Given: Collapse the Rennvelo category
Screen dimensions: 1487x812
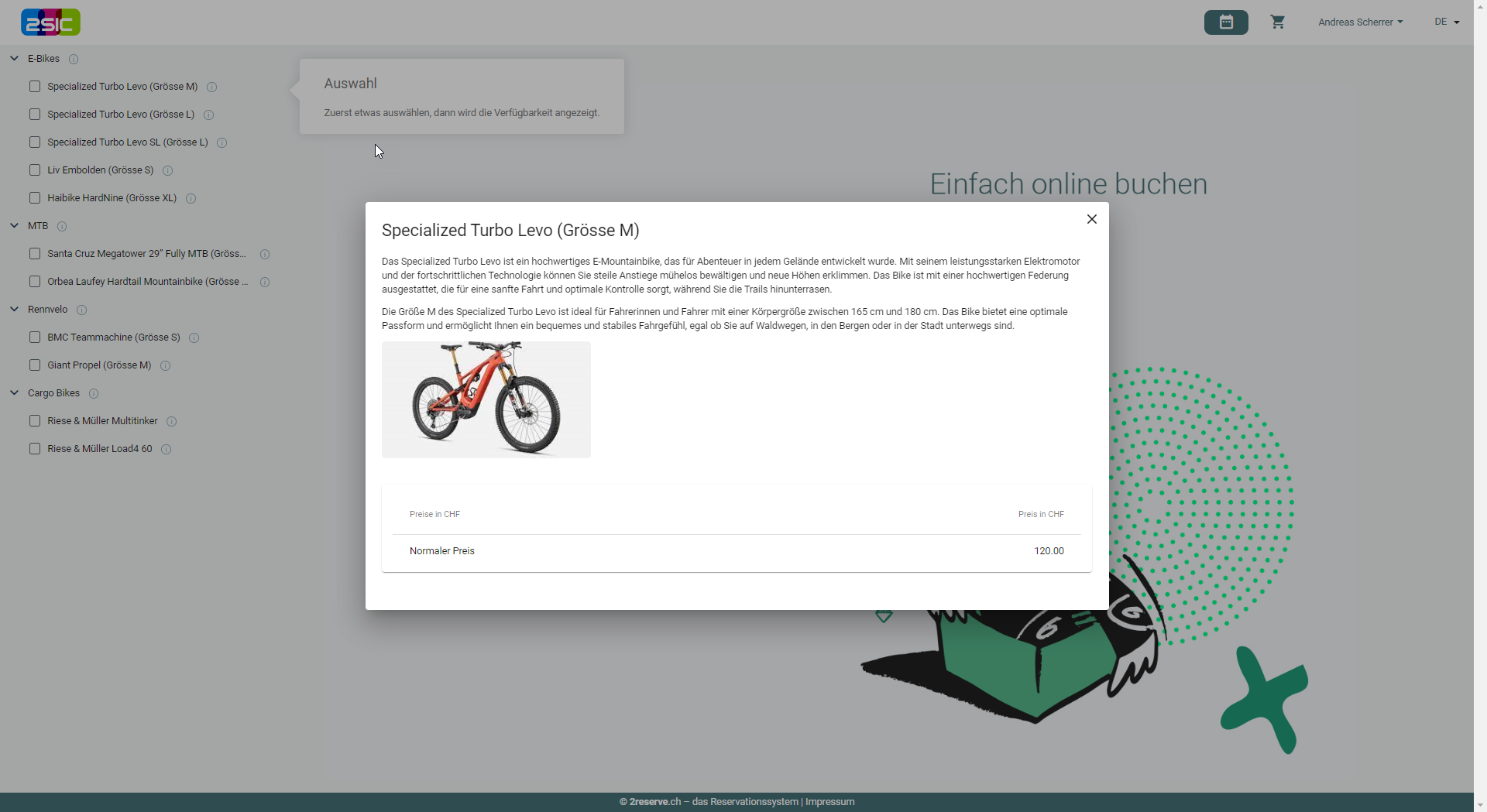Looking at the screenshot, I should (14, 310).
